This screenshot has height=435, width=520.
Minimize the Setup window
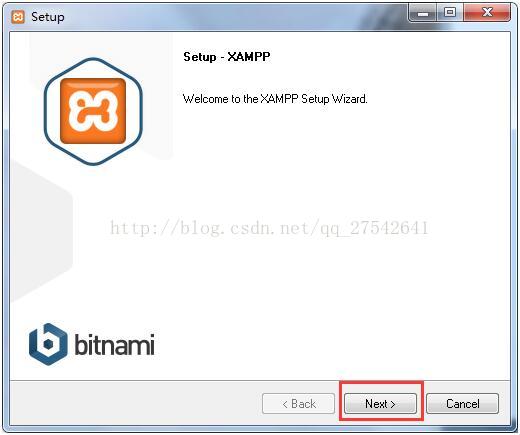(x=423, y=13)
